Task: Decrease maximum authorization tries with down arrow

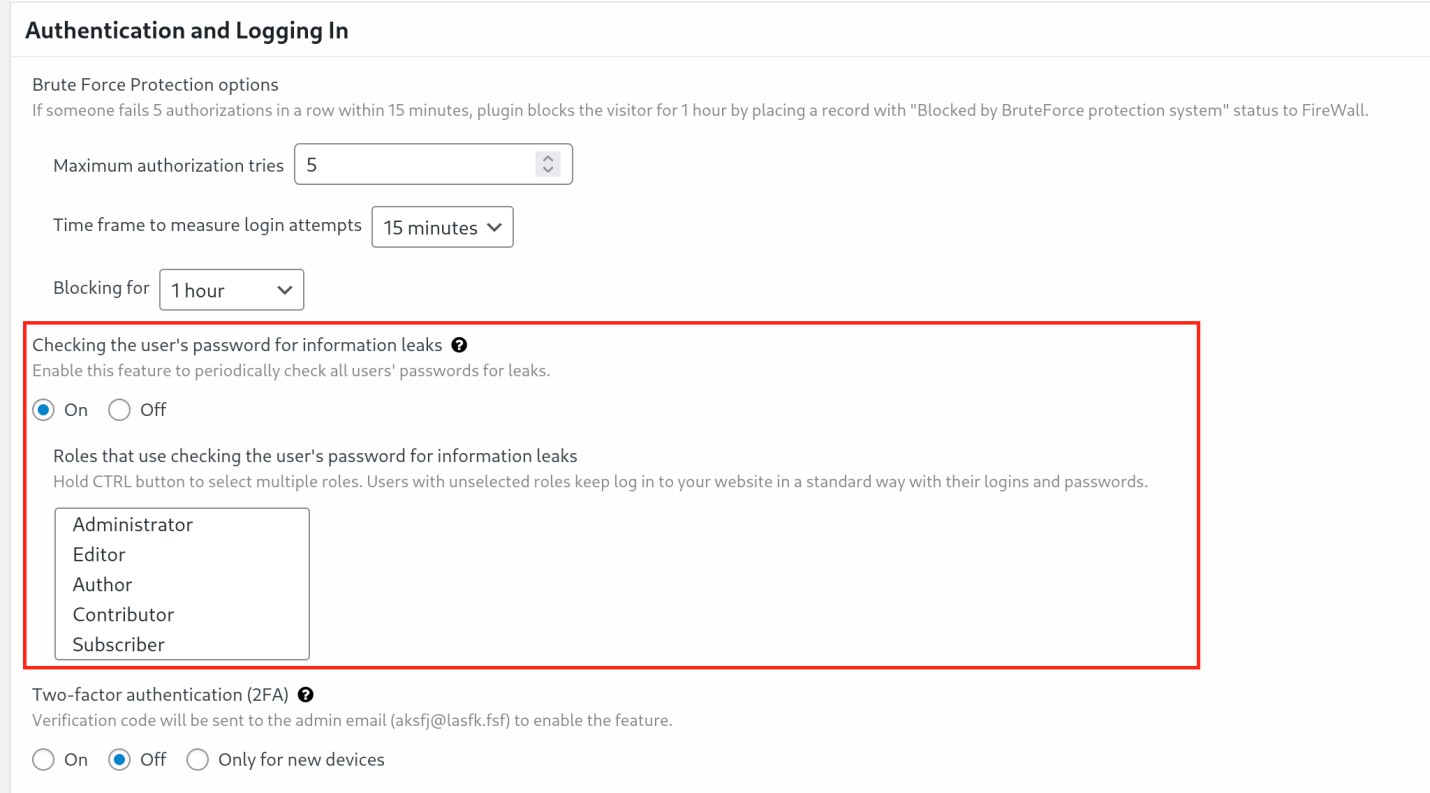Action: tap(547, 171)
